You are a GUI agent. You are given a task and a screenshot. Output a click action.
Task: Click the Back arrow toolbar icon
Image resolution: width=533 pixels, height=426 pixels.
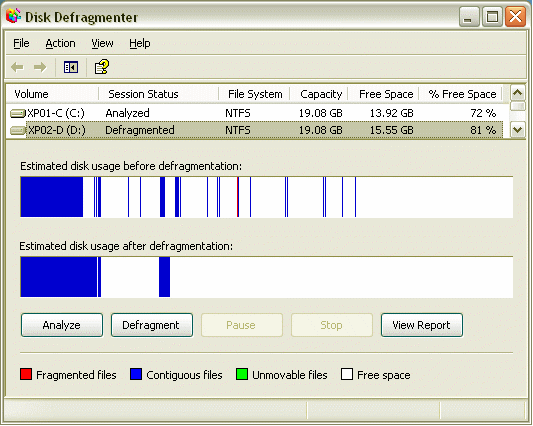coord(17,67)
